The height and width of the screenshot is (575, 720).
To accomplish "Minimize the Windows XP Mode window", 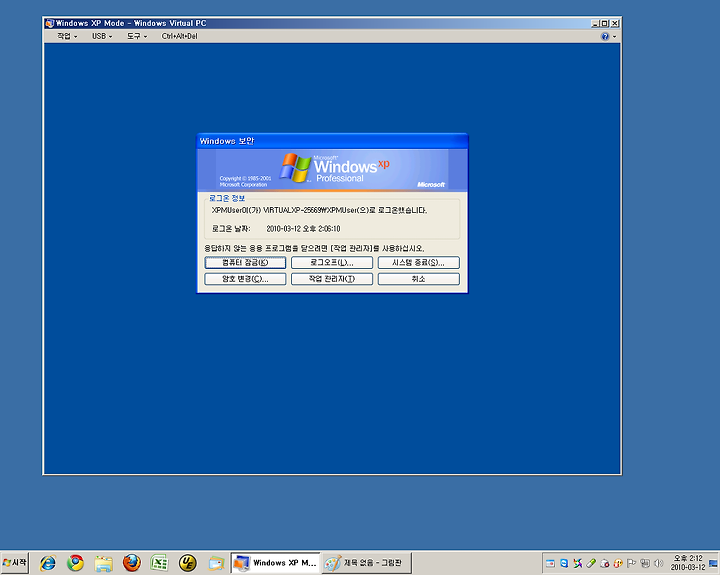I will click(595, 23).
